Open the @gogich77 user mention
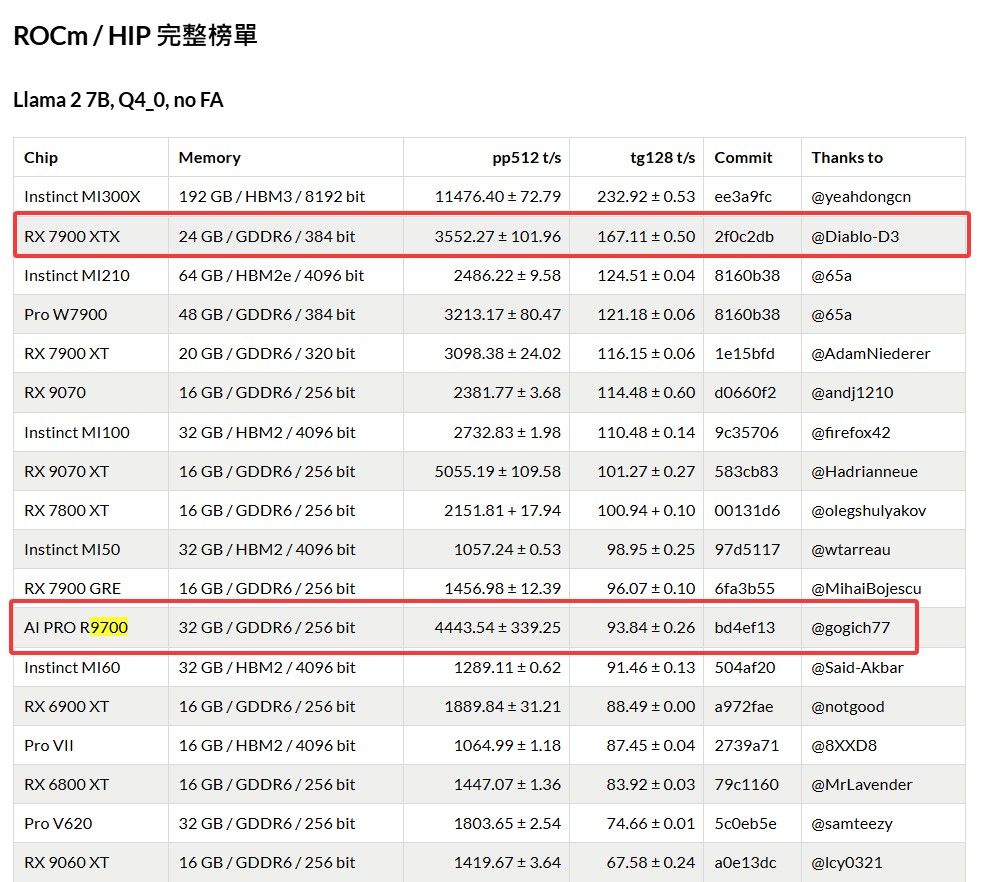Viewport: 995px width, 882px height. pyautogui.click(x=851, y=628)
